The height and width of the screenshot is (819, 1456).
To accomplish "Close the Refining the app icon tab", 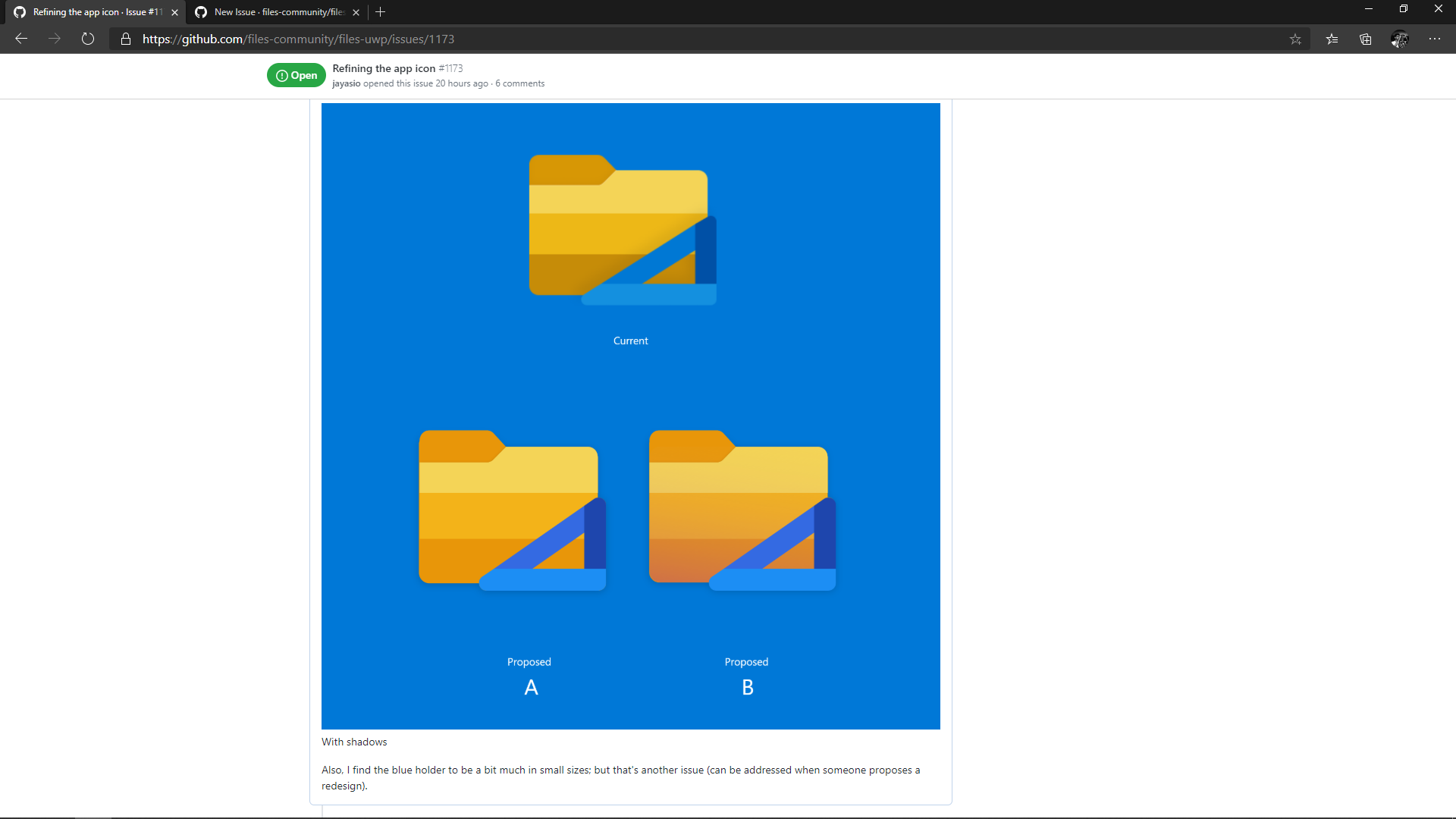I will coord(174,12).
